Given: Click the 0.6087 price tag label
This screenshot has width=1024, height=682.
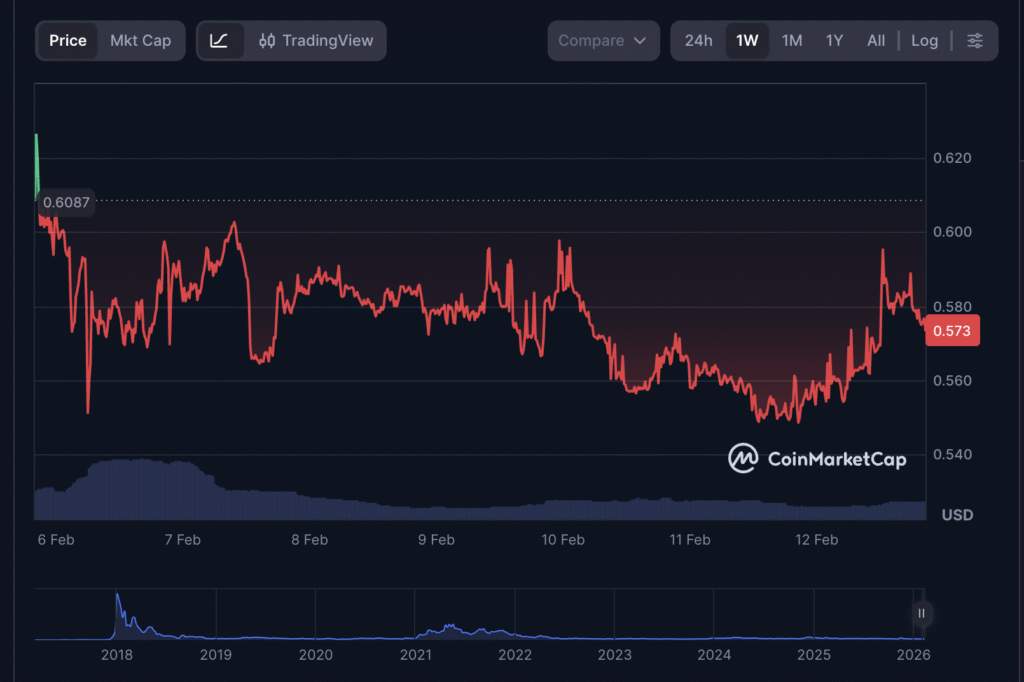Looking at the screenshot, I should pyautogui.click(x=66, y=202).
